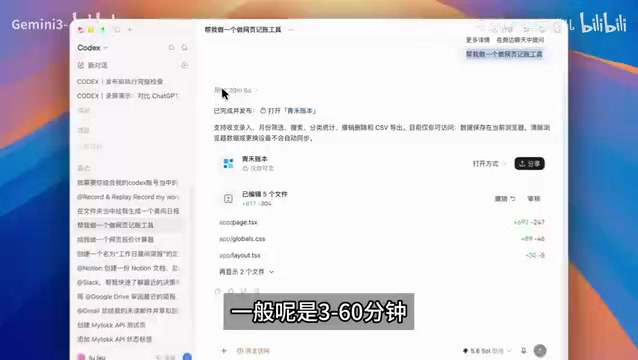Click the user message bubble '帮我做一个做网页记账工具'
The width and height of the screenshot is (638, 360).
point(504,54)
